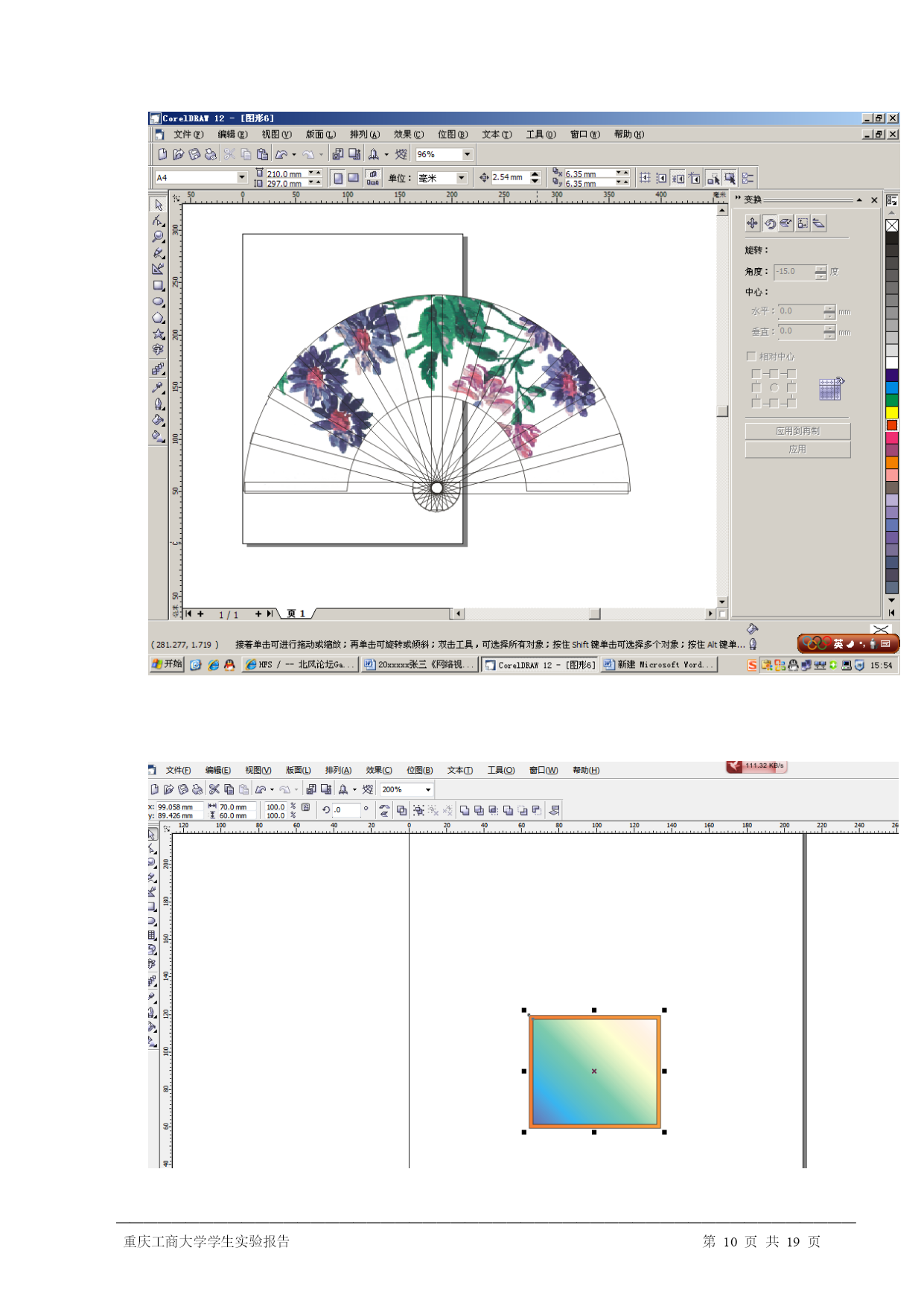The image size is (924, 1306).
Task: Select center anchor radio in Transform docker
Action: click(x=774, y=388)
